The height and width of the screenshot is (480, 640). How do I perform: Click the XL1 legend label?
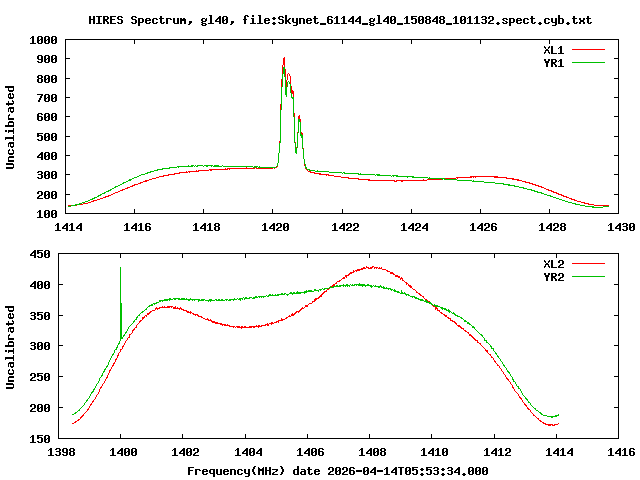[553, 50]
